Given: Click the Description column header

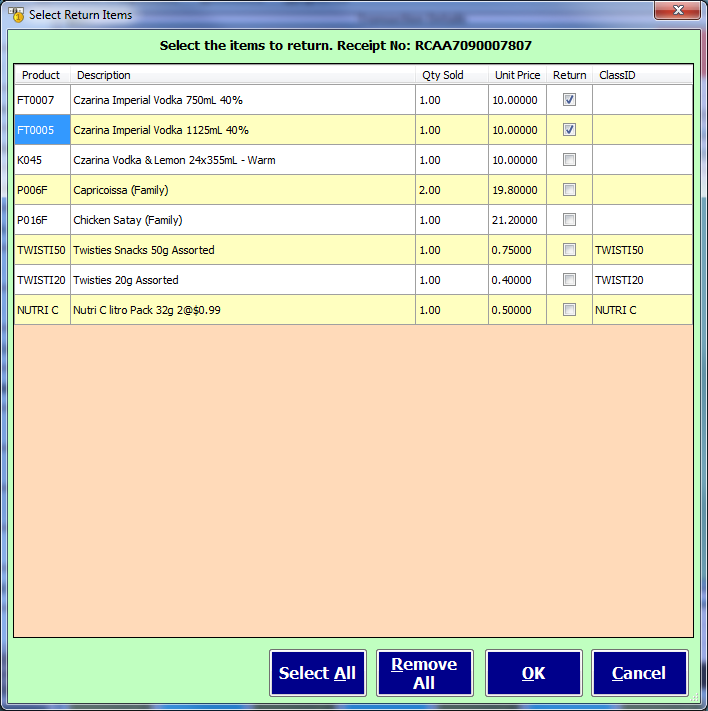Looking at the screenshot, I should pyautogui.click(x=243, y=75).
